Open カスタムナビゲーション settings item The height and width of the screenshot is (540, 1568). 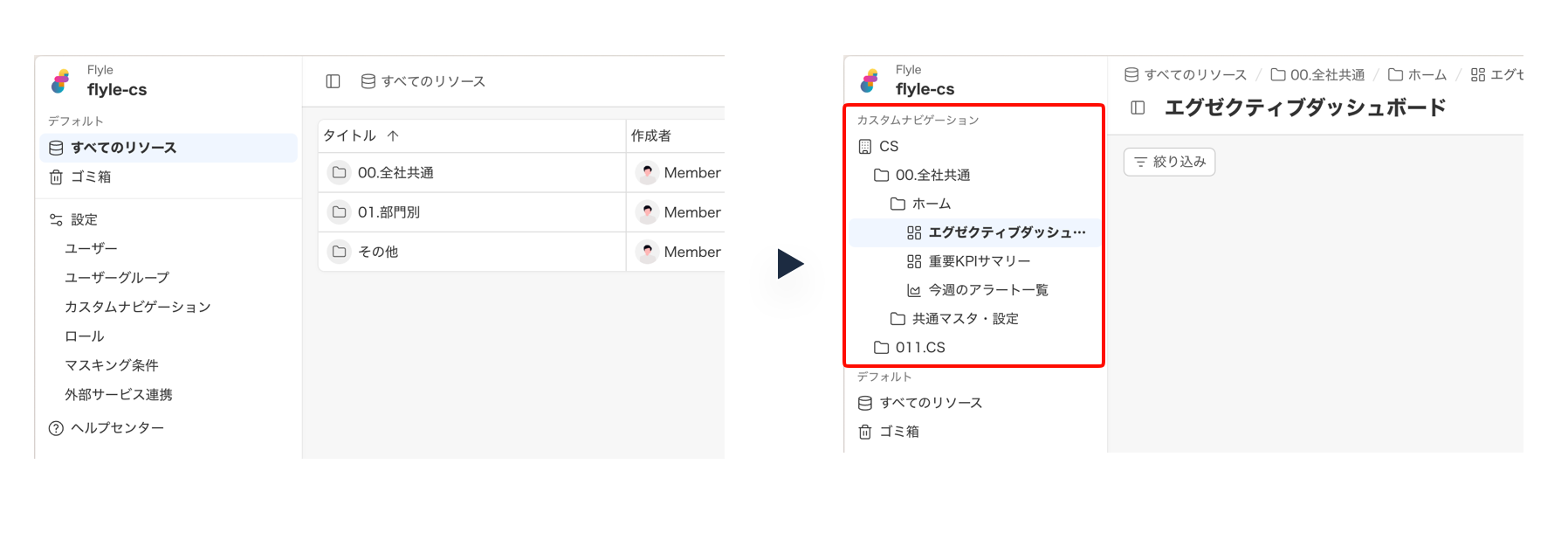137,307
